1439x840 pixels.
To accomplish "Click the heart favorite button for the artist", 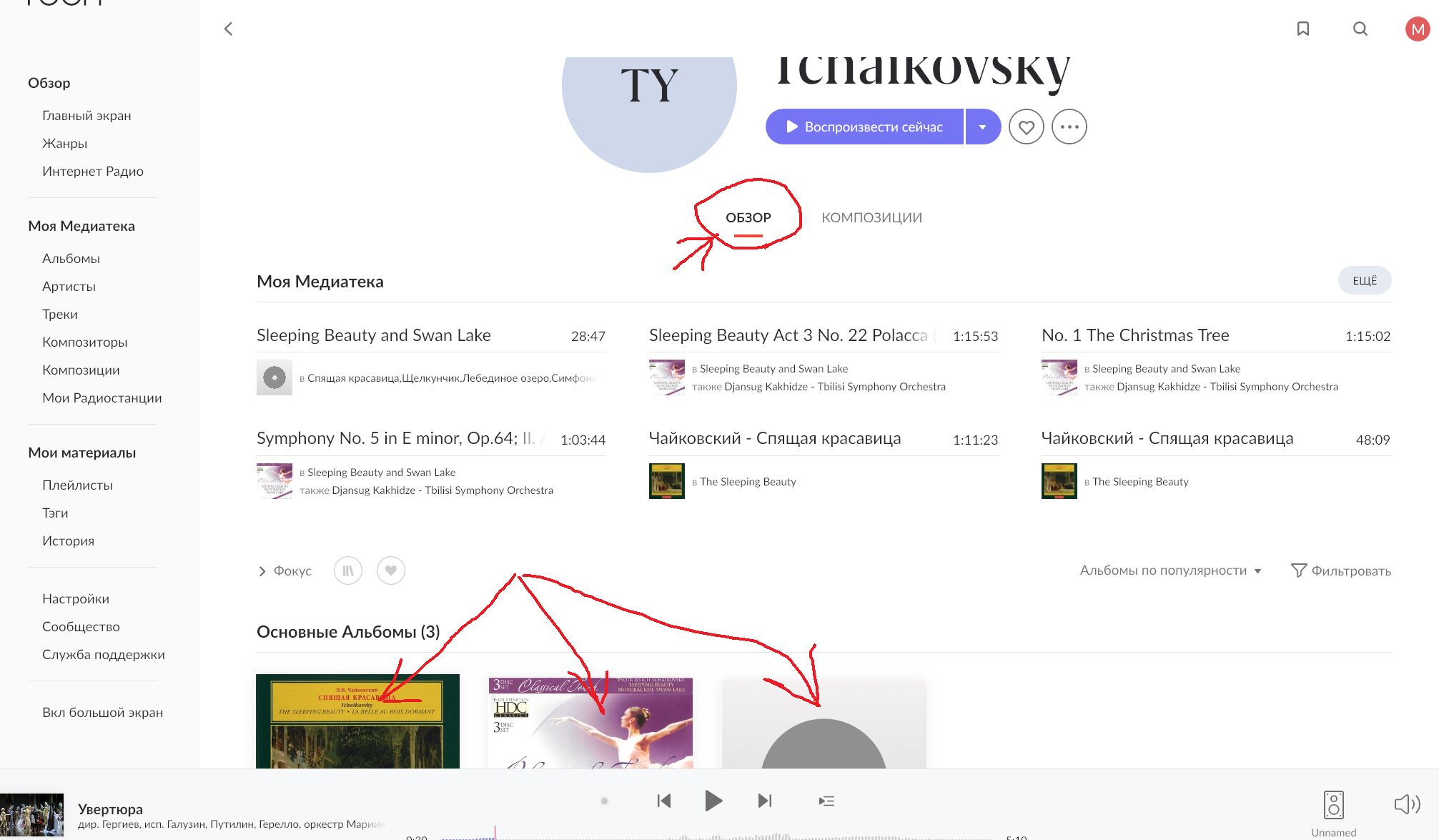I will point(1026,127).
